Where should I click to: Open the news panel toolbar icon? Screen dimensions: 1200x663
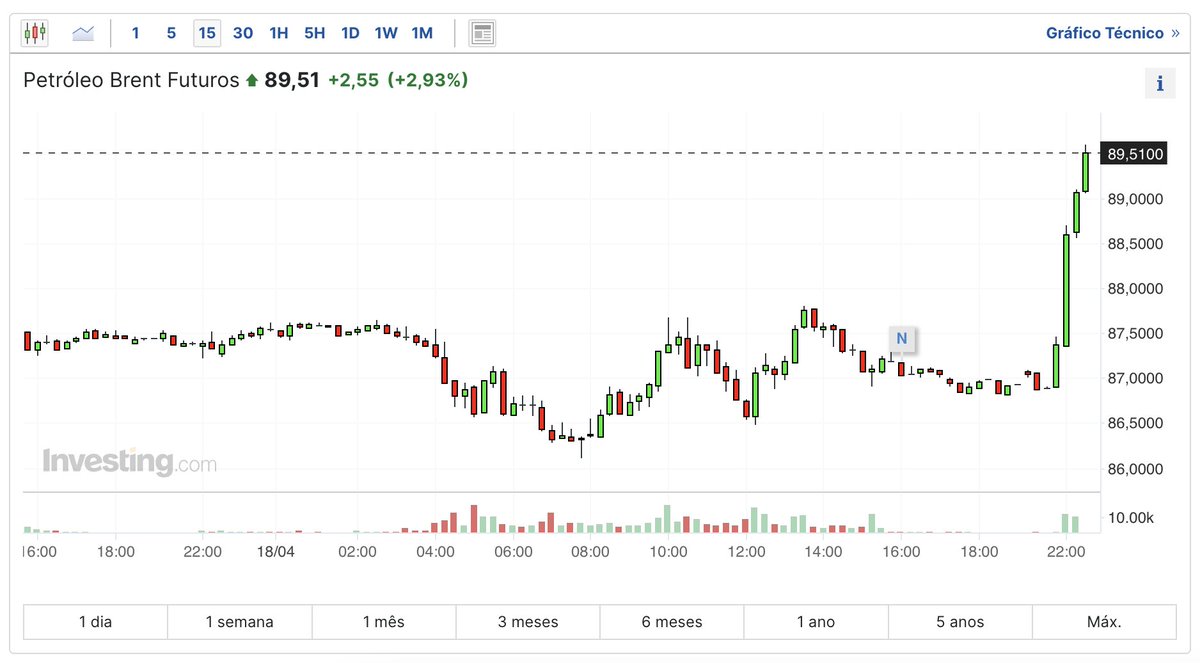482,33
